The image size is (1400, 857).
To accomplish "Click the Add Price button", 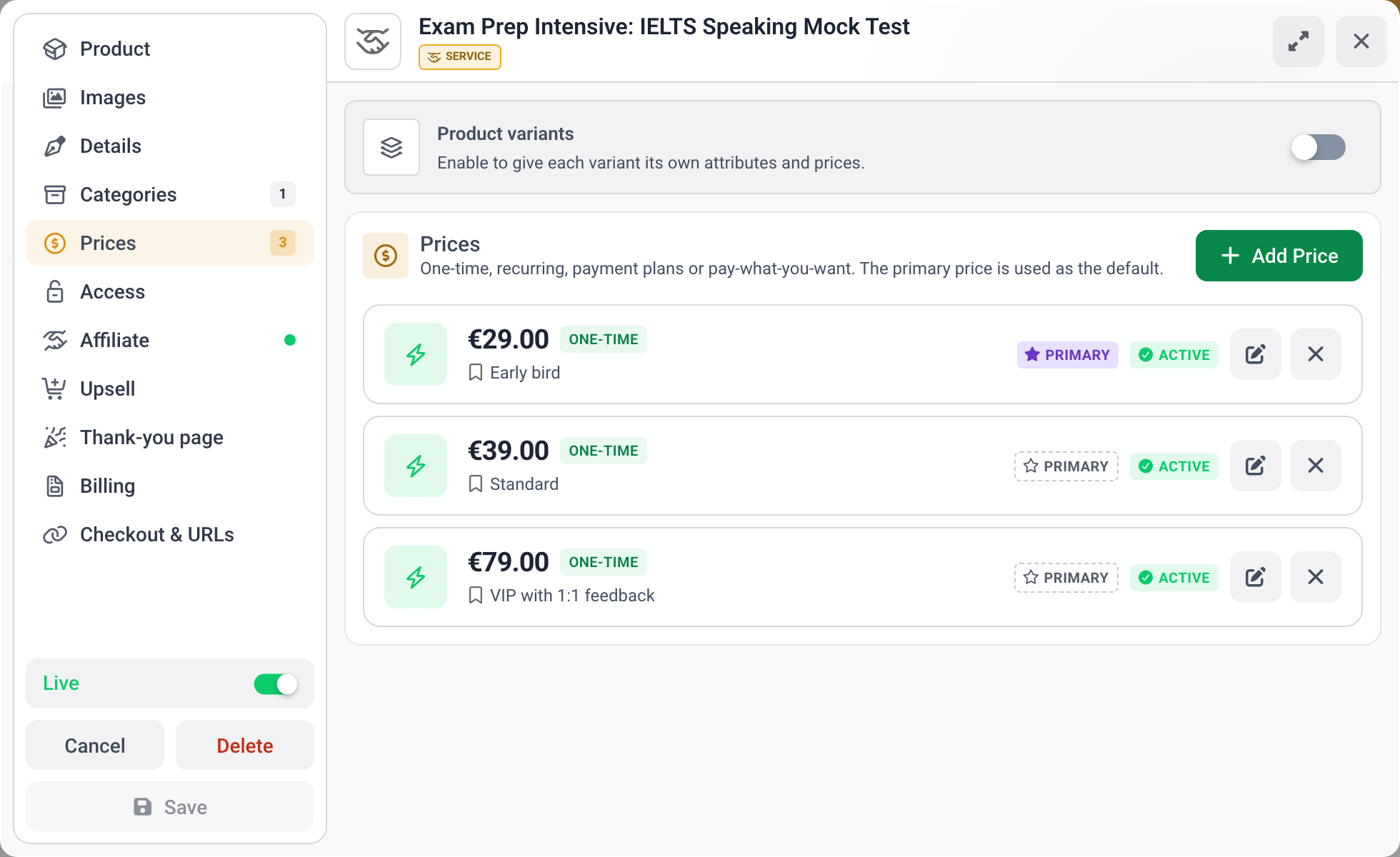I will click(x=1279, y=256).
